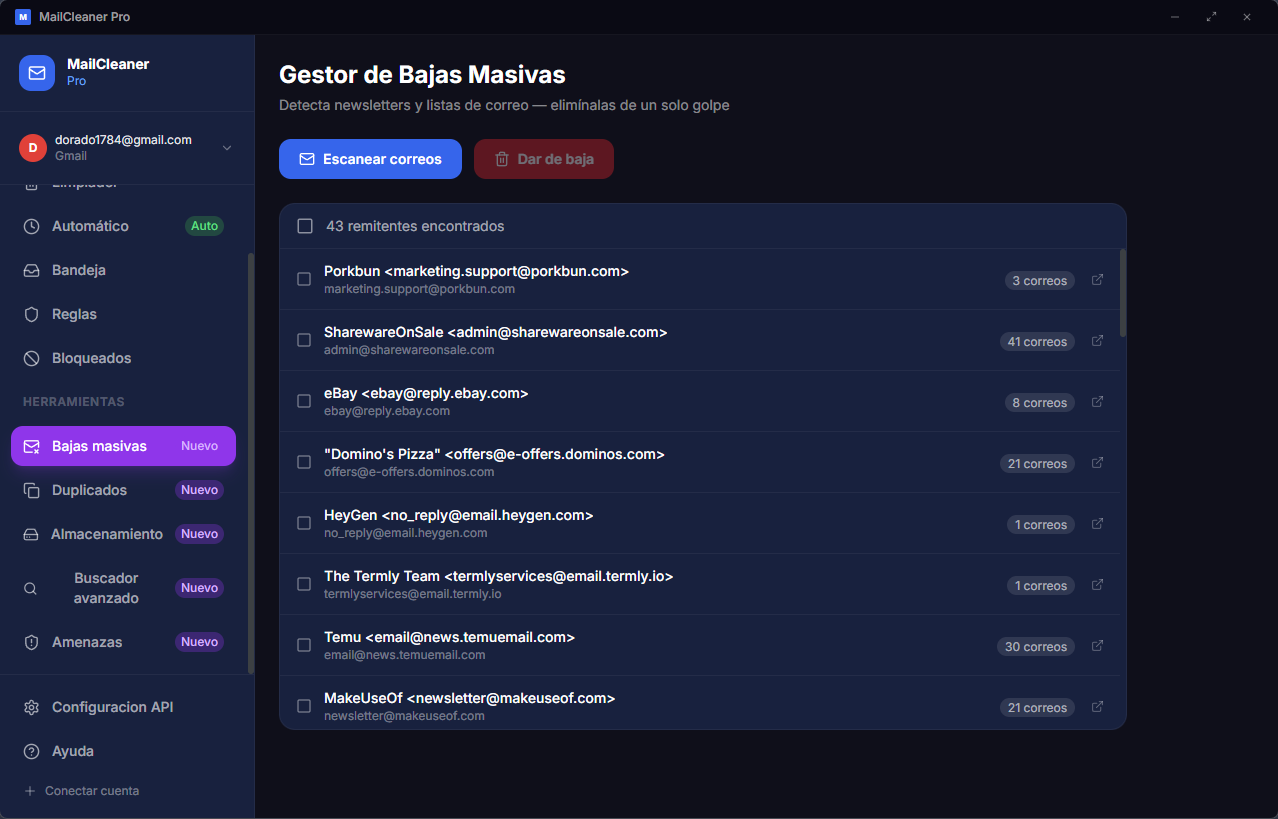
Task: Select the Bajas masivas sidebar item
Action: [123, 446]
